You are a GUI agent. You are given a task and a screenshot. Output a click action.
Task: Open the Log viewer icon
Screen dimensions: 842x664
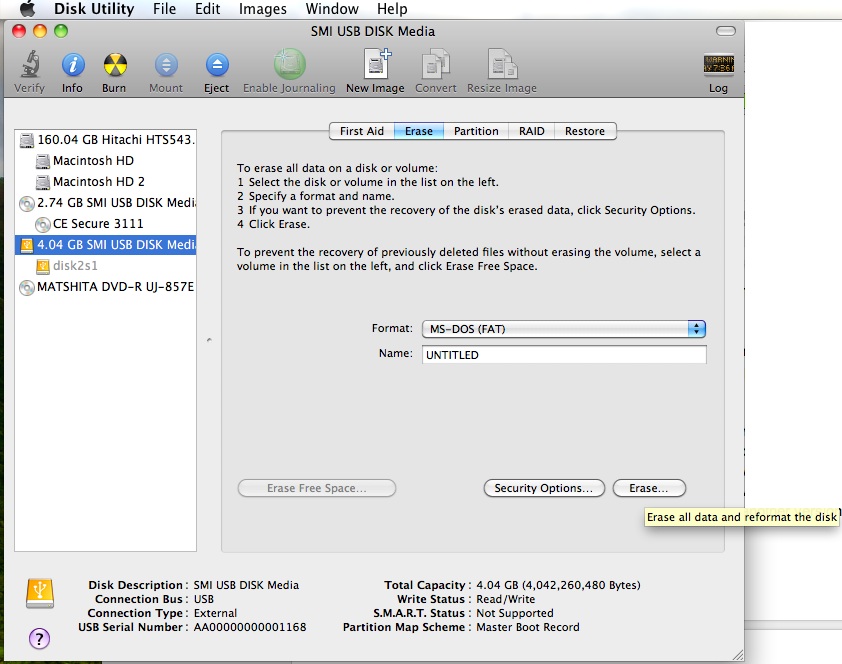coord(718,64)
